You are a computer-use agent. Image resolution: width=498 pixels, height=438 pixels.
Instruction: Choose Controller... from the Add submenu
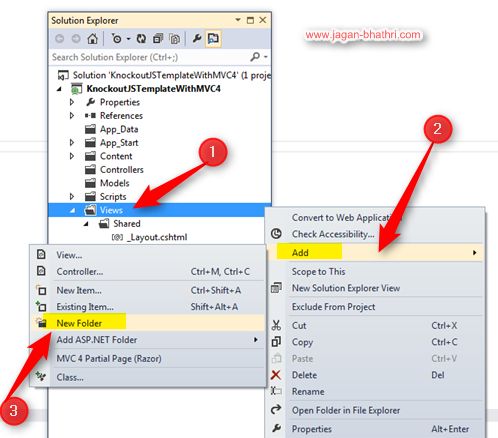tap(148, 272)
